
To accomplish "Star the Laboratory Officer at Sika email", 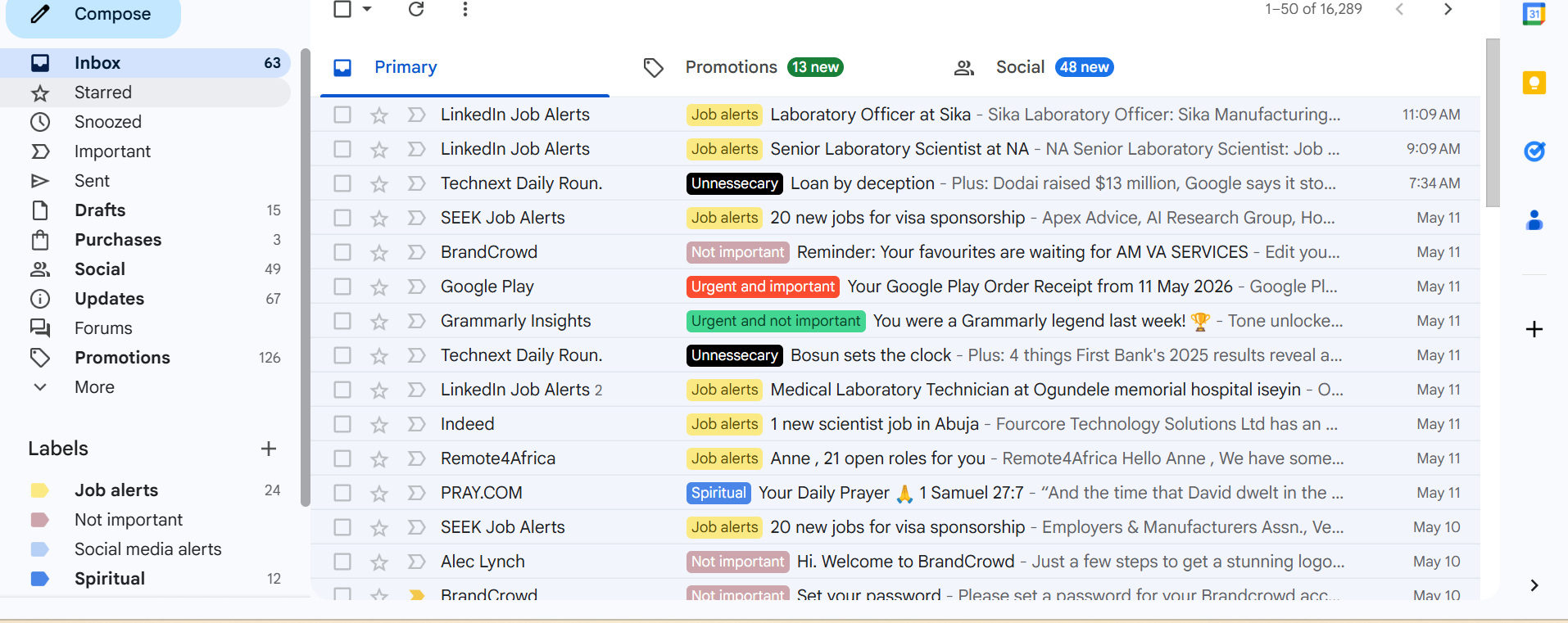I will tap(378, 115).
